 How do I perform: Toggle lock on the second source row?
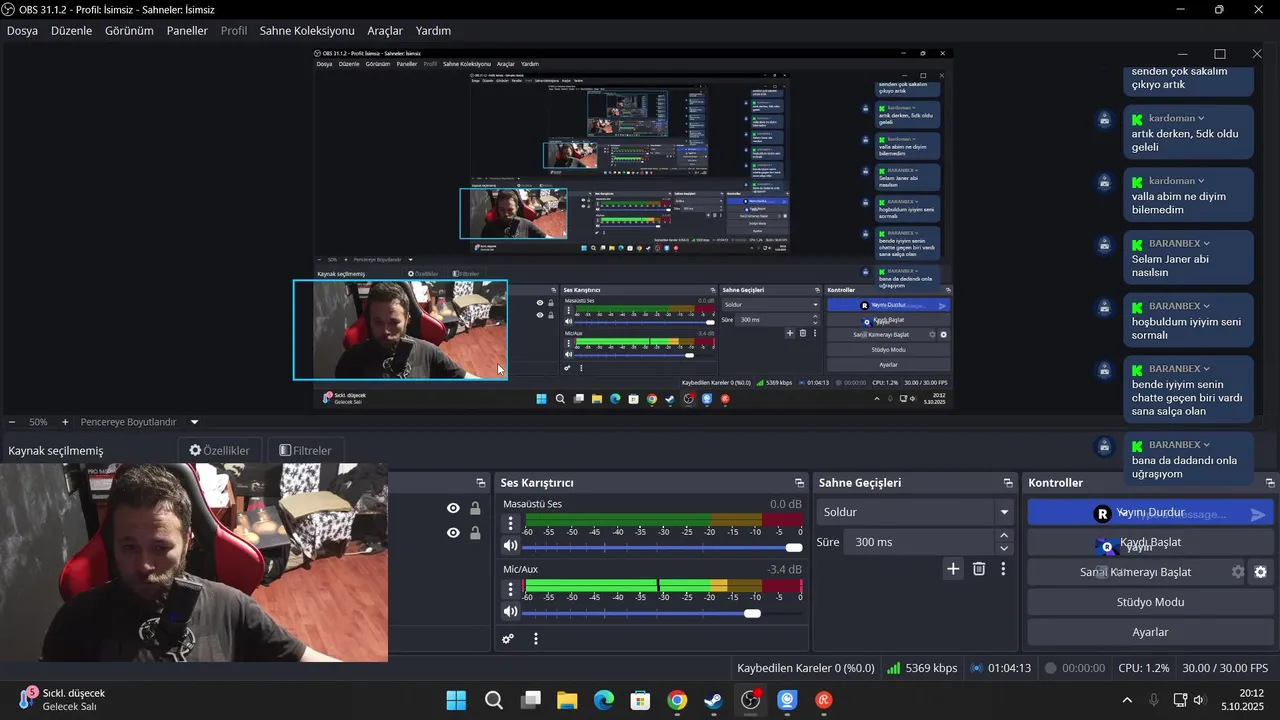pyautogui.click(x=475, y=533)
